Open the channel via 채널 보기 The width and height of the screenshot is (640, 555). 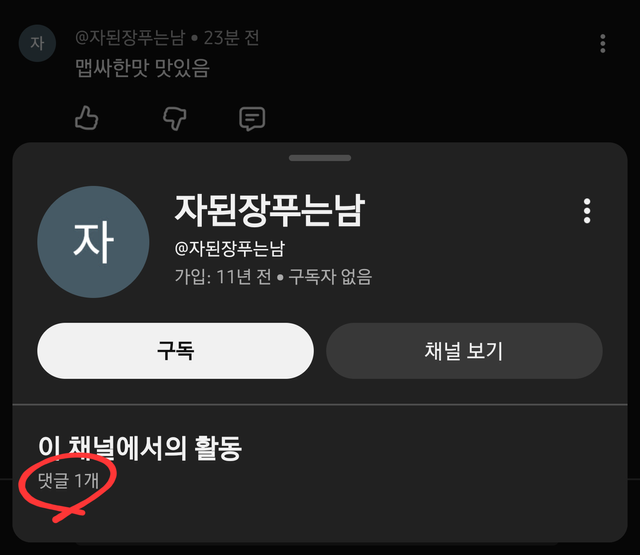[x=464, y=351]
